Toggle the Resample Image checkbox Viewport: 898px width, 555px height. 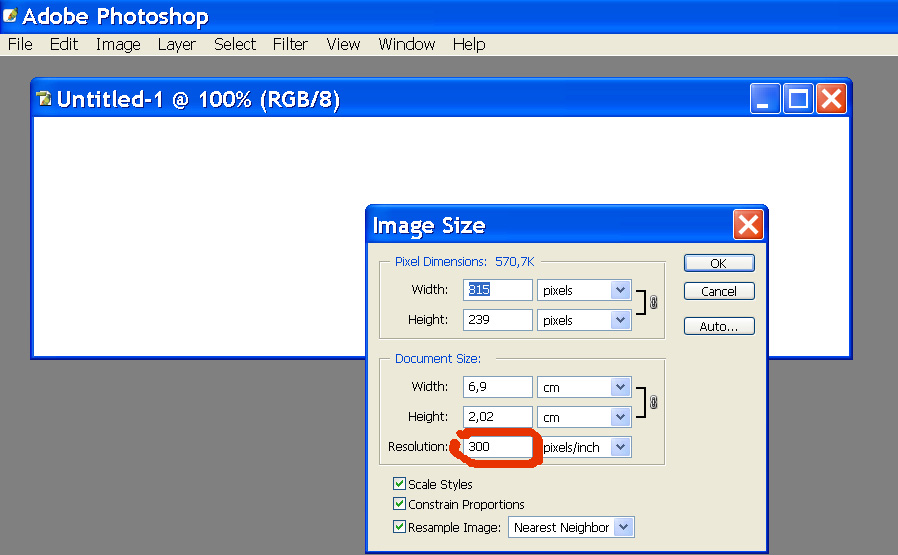(x=399, y=526)
